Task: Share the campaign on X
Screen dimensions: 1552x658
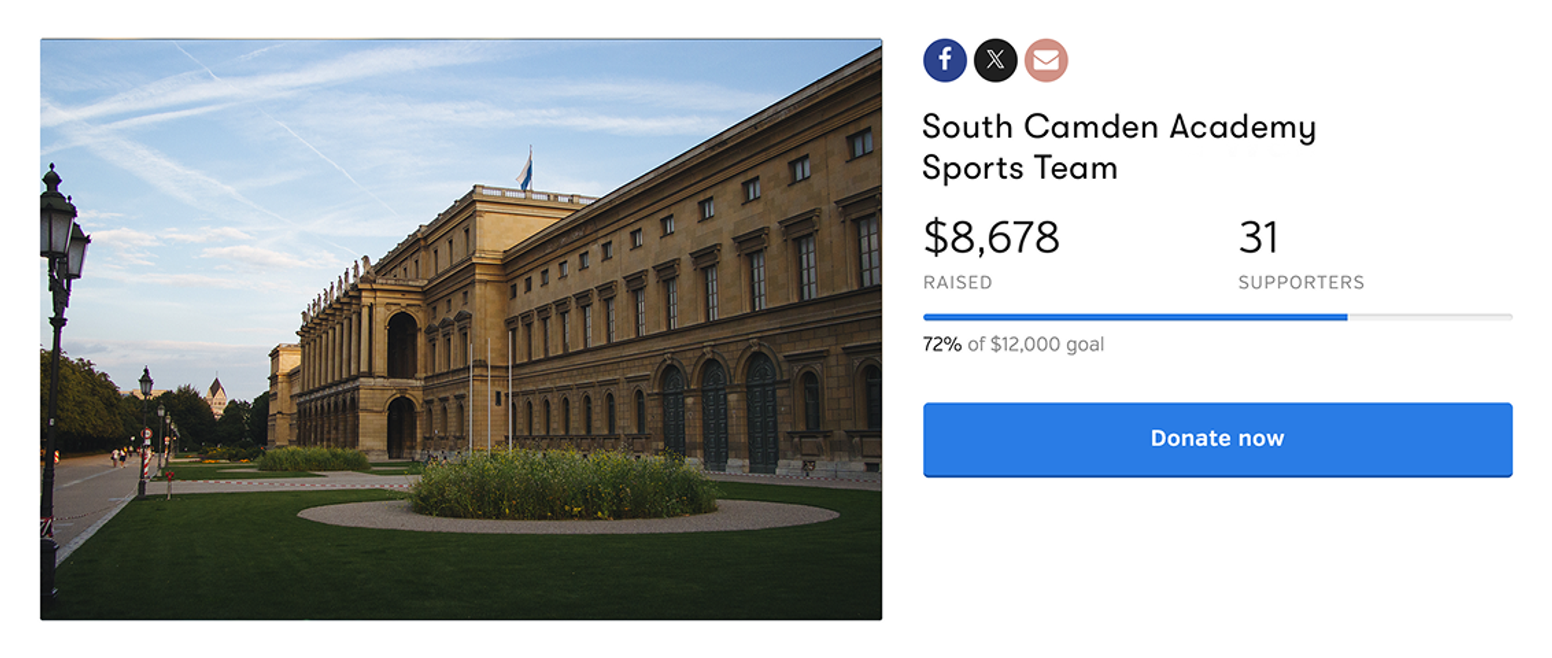Action: pyautogui.click(x=995, y=60)
